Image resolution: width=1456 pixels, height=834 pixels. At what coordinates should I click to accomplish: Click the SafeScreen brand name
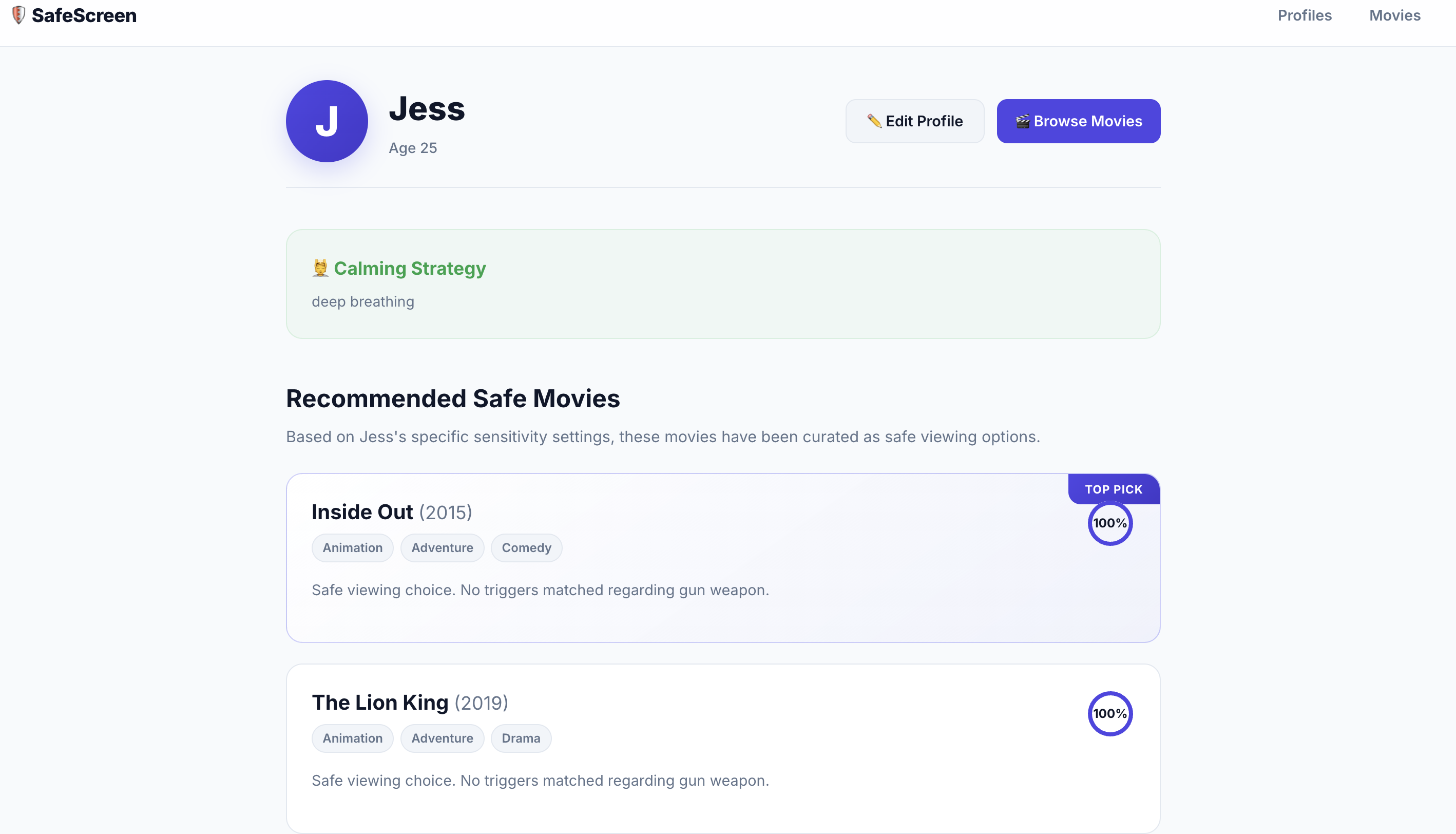coord(84,15)
